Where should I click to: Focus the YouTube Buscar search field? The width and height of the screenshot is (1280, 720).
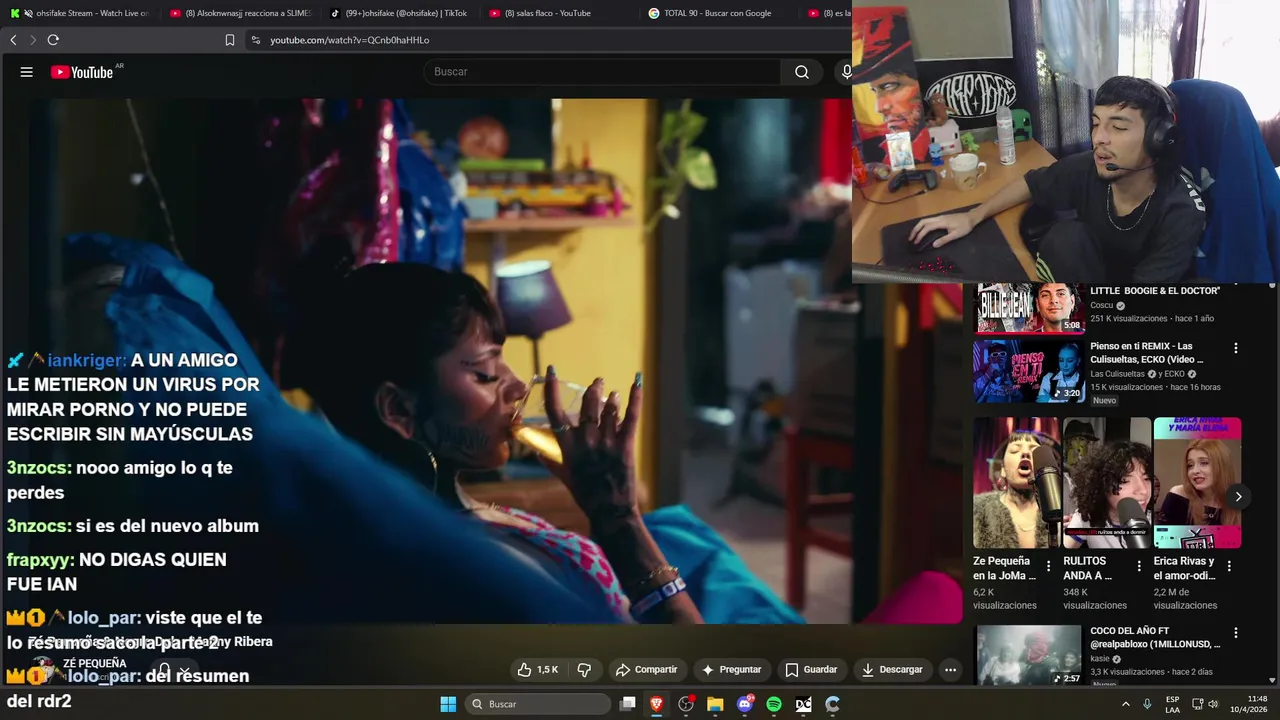pos(602,72)
